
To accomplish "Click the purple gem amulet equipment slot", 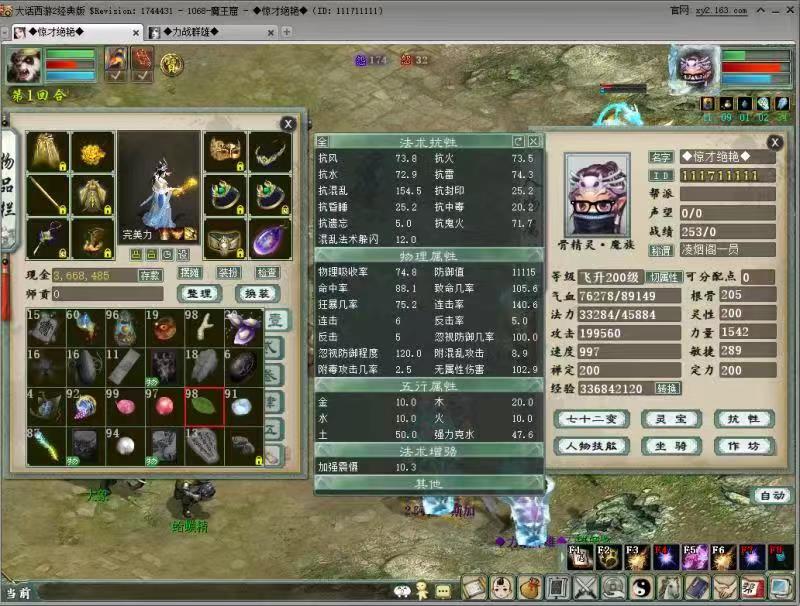I will click(270, 239).
